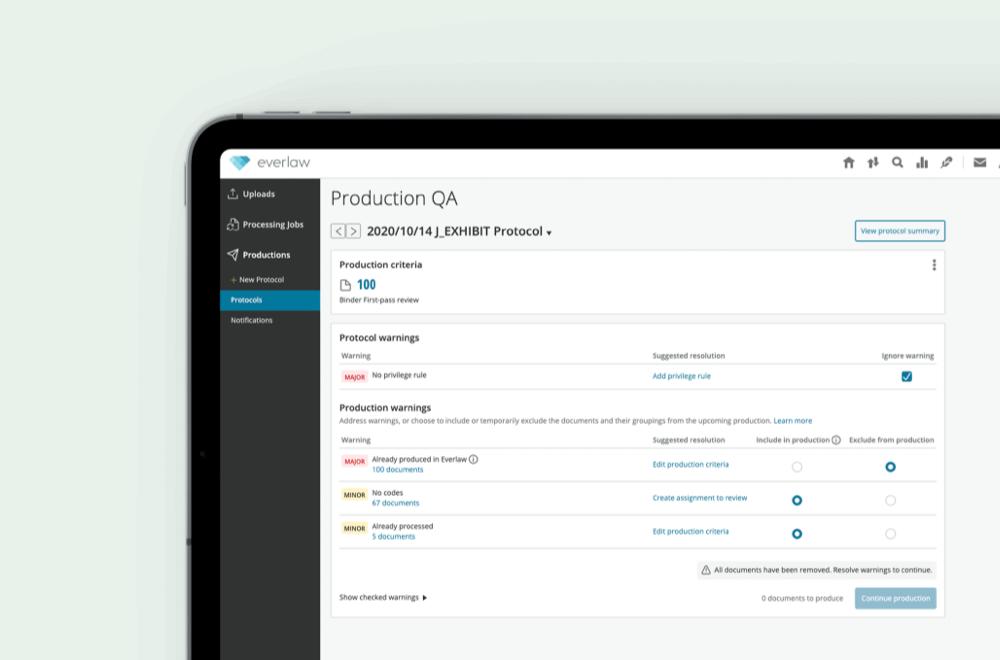Select Exclude from production for Already processed row
Viewport: 1000px width, 660px height.
[x=890, y=534]
